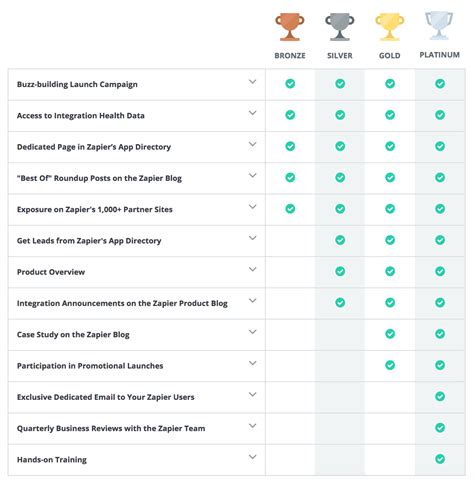Select the PLATINUM tier column header
This screenshot has width=474, height=481.
click(439, 55)
